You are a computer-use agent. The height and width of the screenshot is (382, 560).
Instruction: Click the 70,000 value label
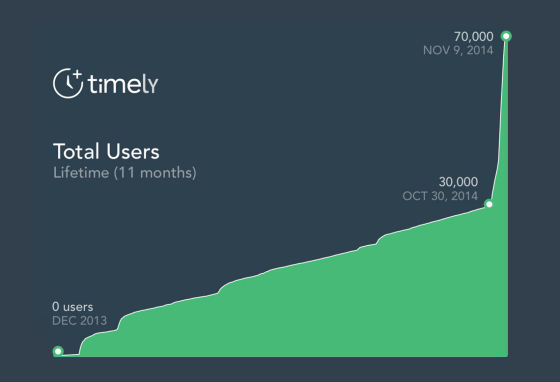474,36
